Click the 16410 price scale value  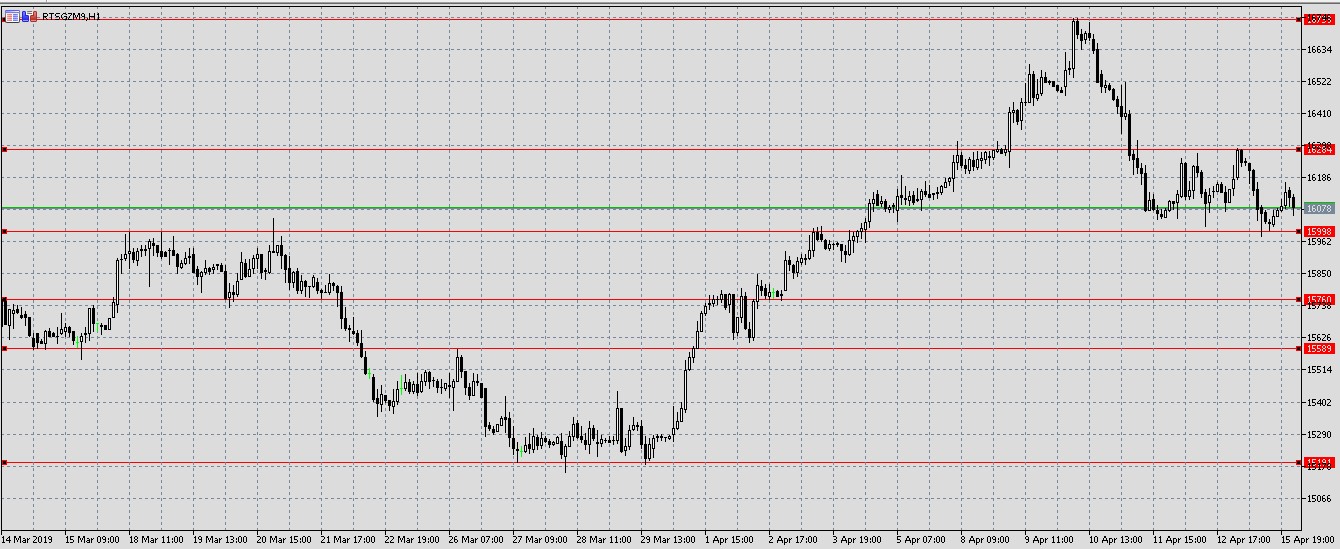point(1319,114)
